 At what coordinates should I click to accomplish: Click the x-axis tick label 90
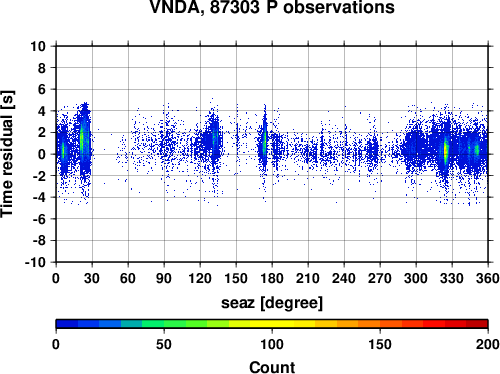164,278
